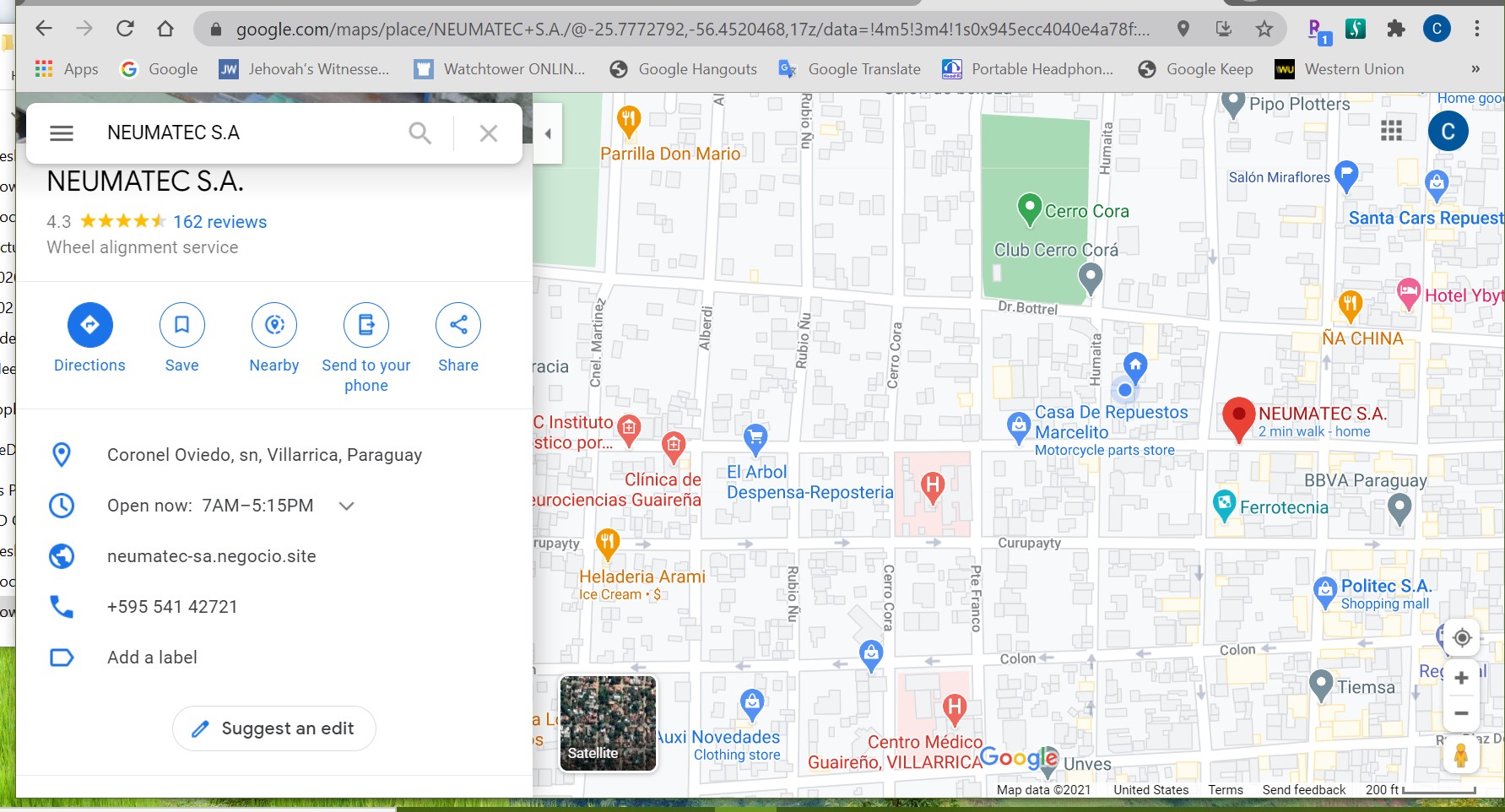Image resolution: width=1505 pixels, height=812 pixels.
Task: Open Google Keep bookmark
Action: coord(1196,69)
